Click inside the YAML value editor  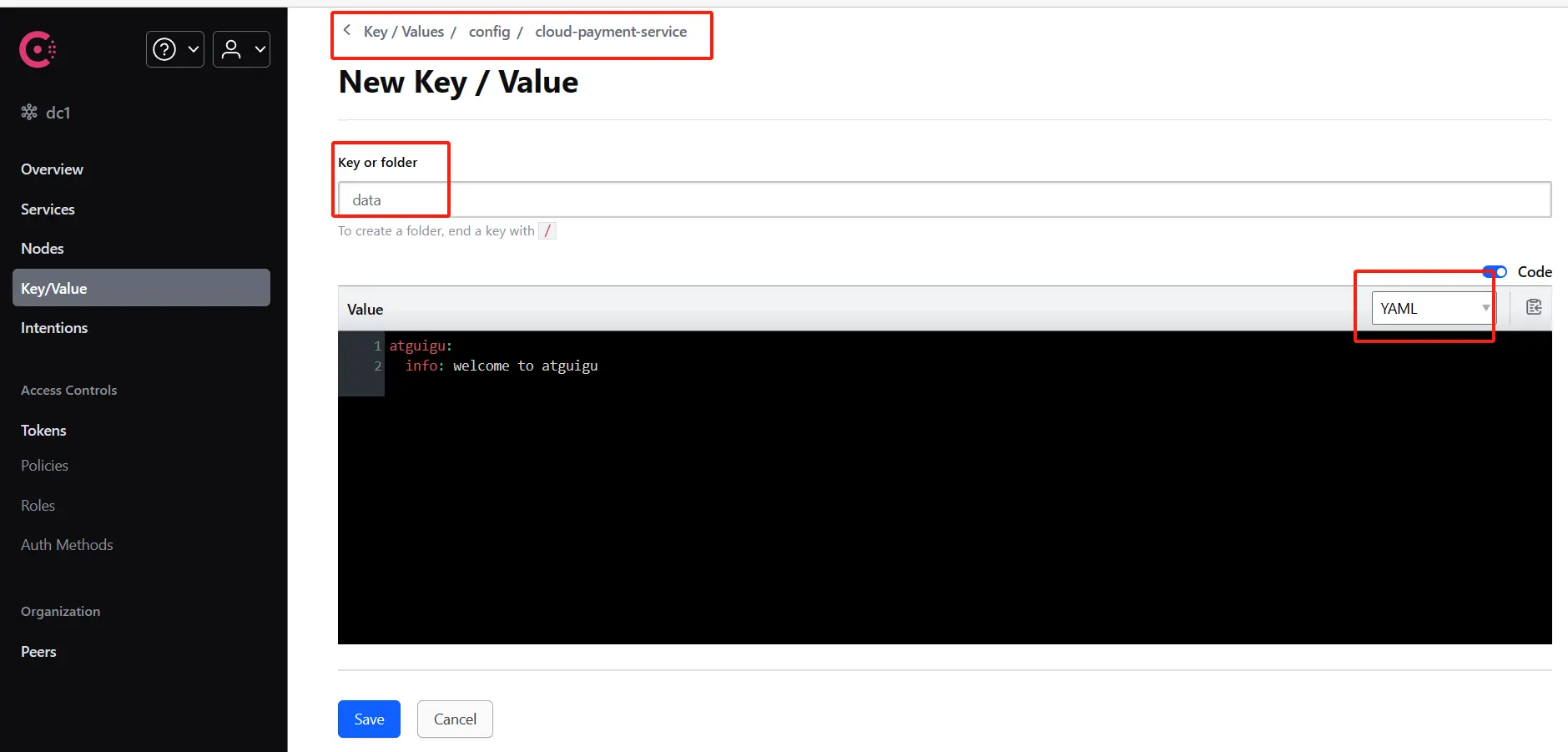click(943, 501)
